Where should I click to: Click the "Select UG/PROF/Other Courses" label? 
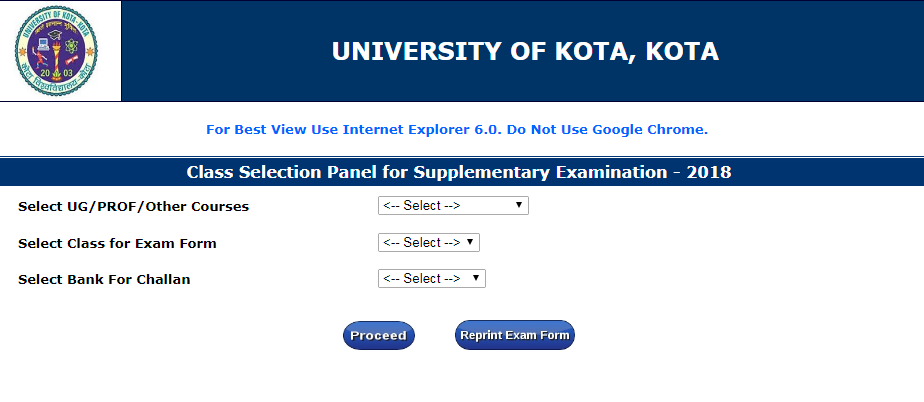133,207
